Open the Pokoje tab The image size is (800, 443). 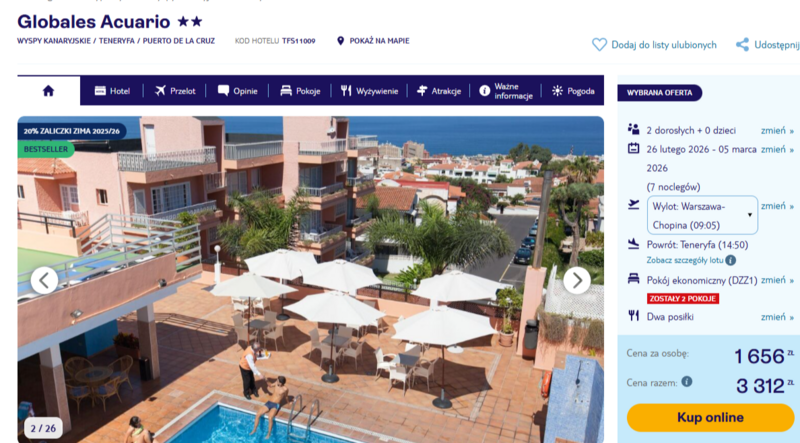coord(300,91)
